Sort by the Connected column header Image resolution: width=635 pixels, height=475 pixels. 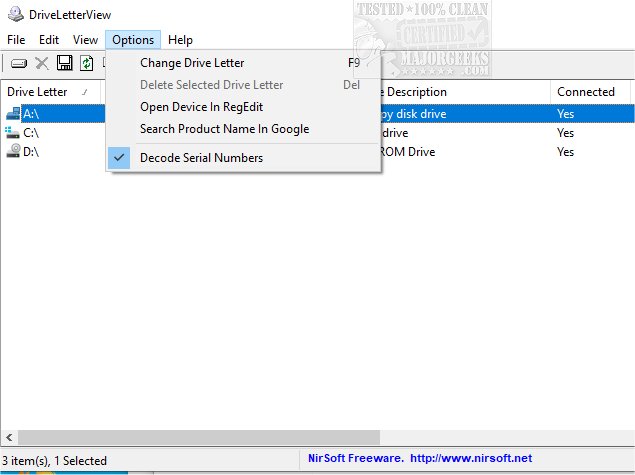pos(590,92)
